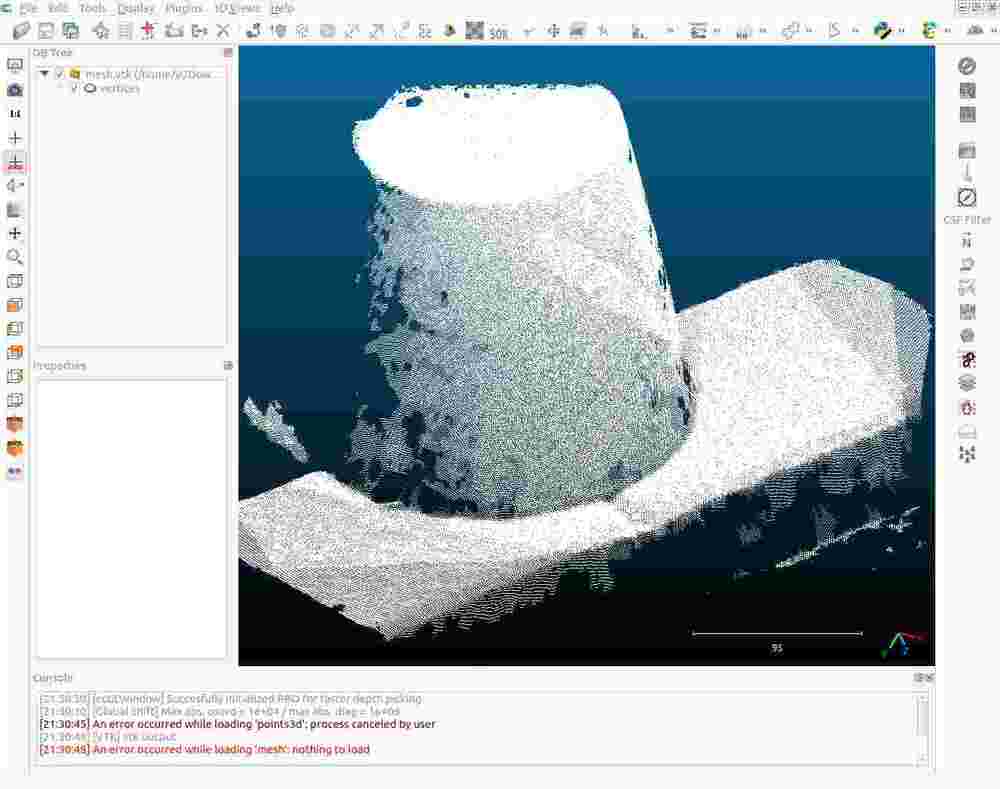Collapse the mesh.vtk tree node arrow

tap(45, 74)
